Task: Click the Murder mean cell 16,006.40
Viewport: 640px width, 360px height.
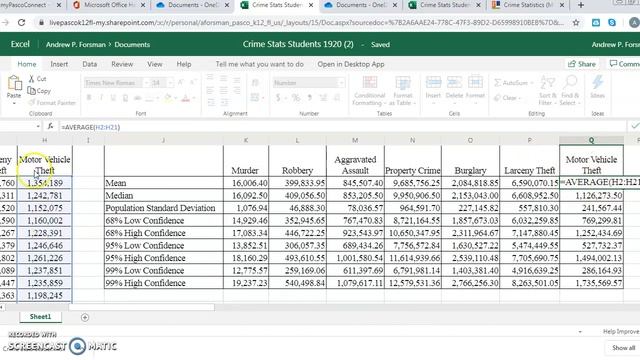Action: point(246,183)
